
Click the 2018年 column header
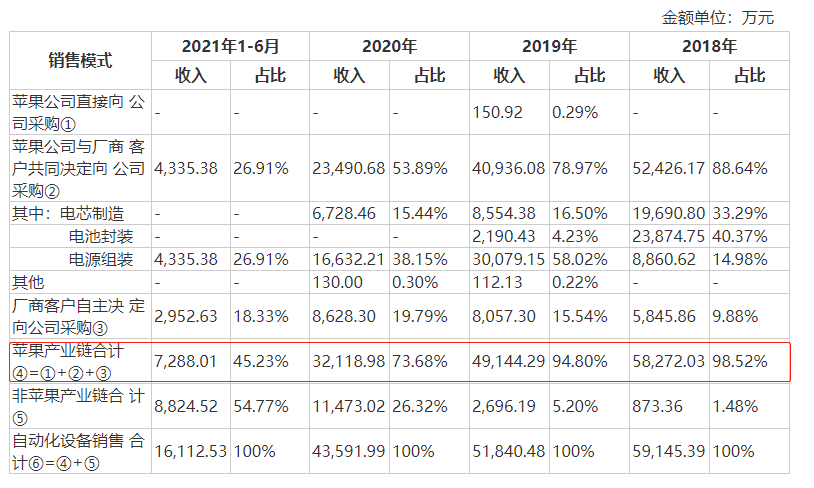(x=709, y=46)
